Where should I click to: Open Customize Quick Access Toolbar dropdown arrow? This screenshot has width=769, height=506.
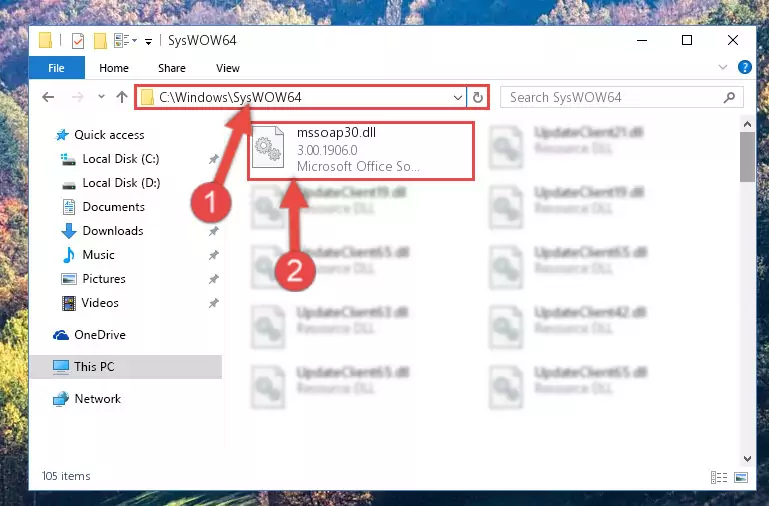148,42
